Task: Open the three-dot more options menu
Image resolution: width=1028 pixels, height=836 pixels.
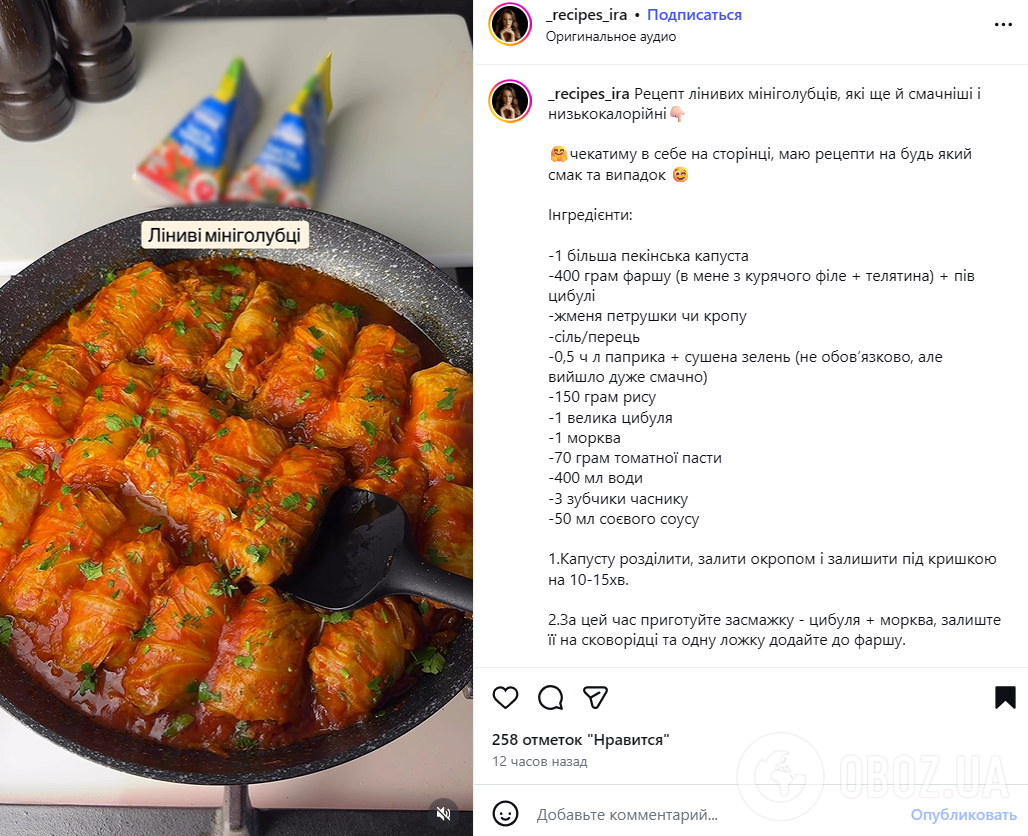Action: pos(1003,25)
